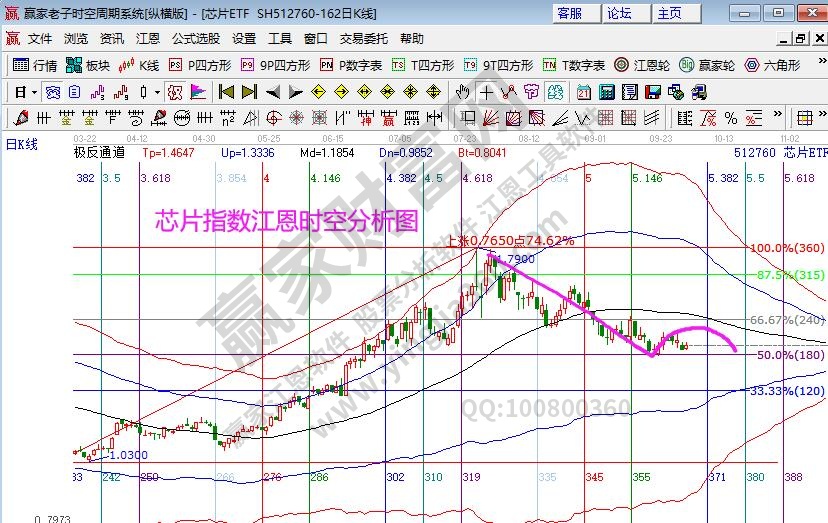Click the calculator icon in toolbar
828x523 pixels.
[x=606, y=92]
